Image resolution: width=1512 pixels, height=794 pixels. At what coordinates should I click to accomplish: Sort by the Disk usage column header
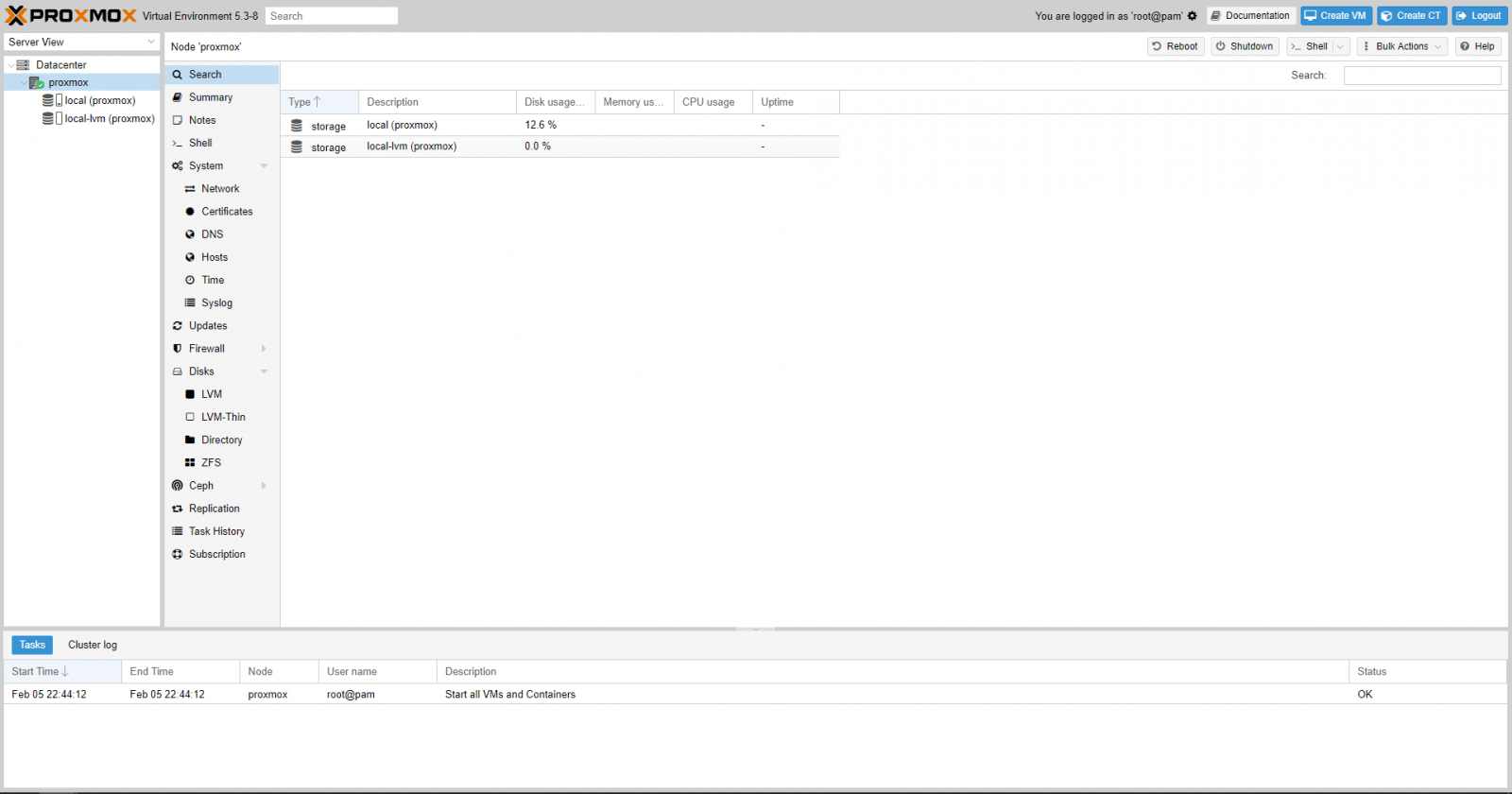[x=555, y=102]
